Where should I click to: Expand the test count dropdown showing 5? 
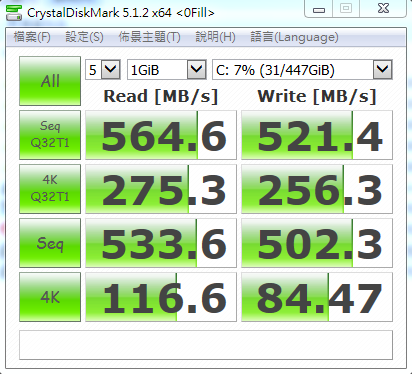coord(110,70)
